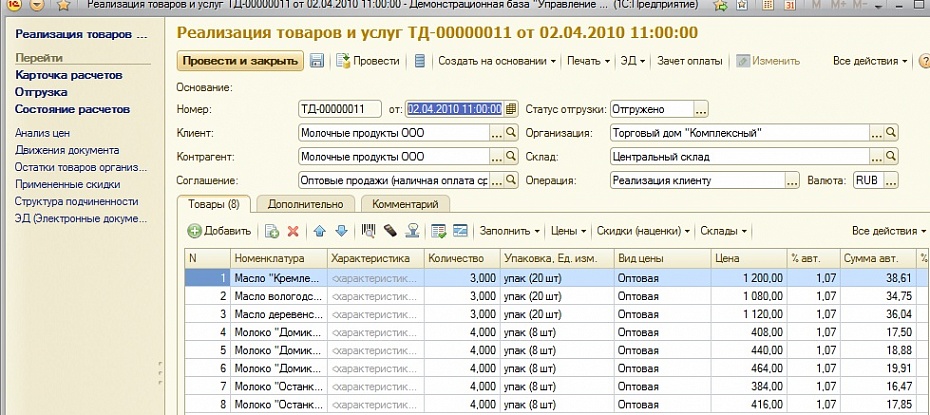930x415 pixels.
Task: Switch to the Дополнительно tab
Action: coord(305,203)
